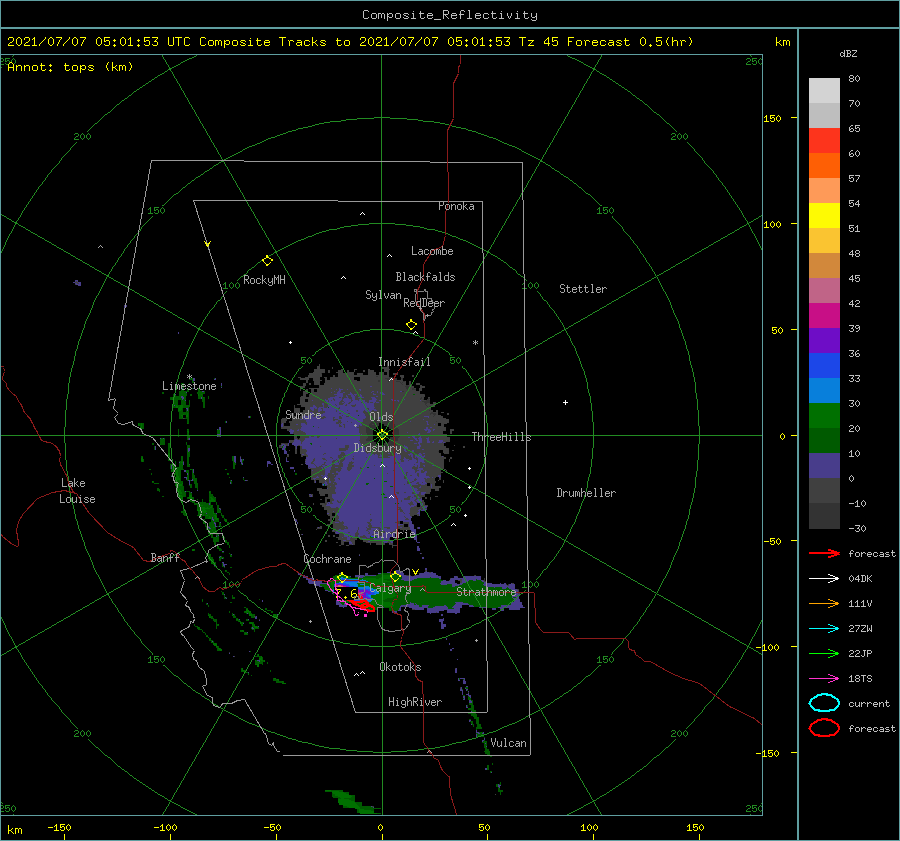Click the yellow radar site marker at Didsbury

point(382,435)
